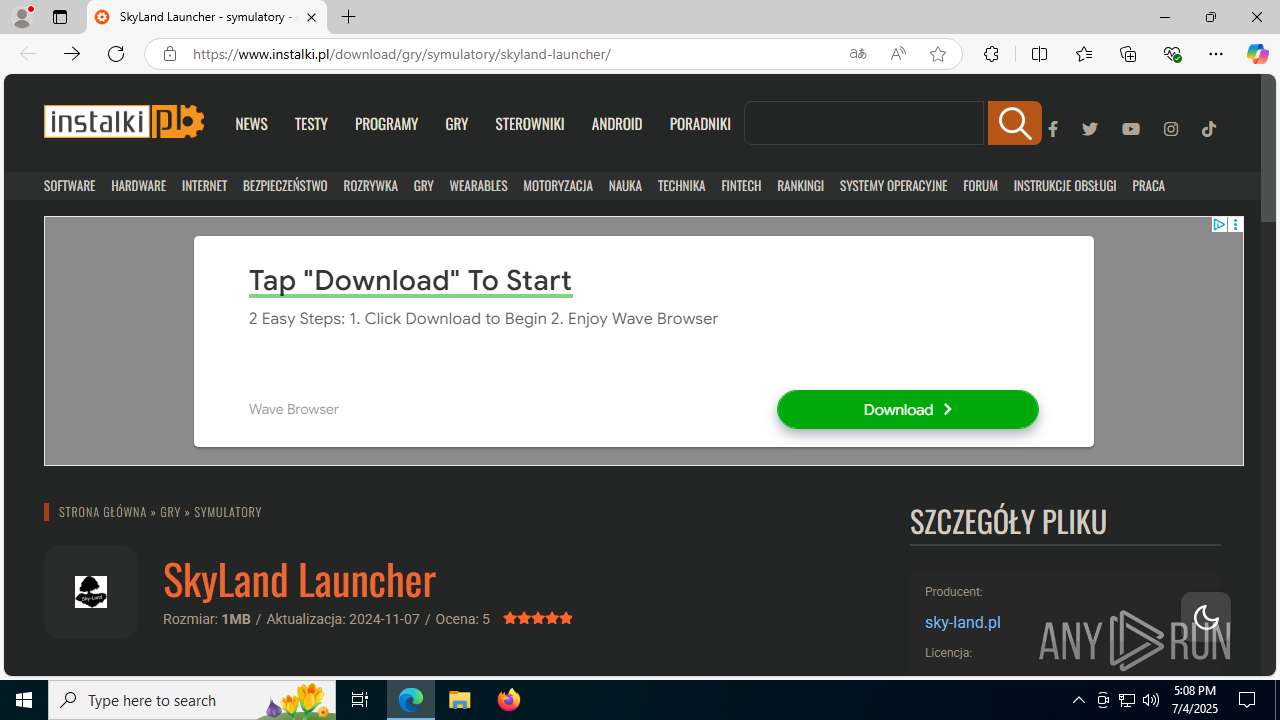Close the SkyLand Launcher tab

point(311,17)
